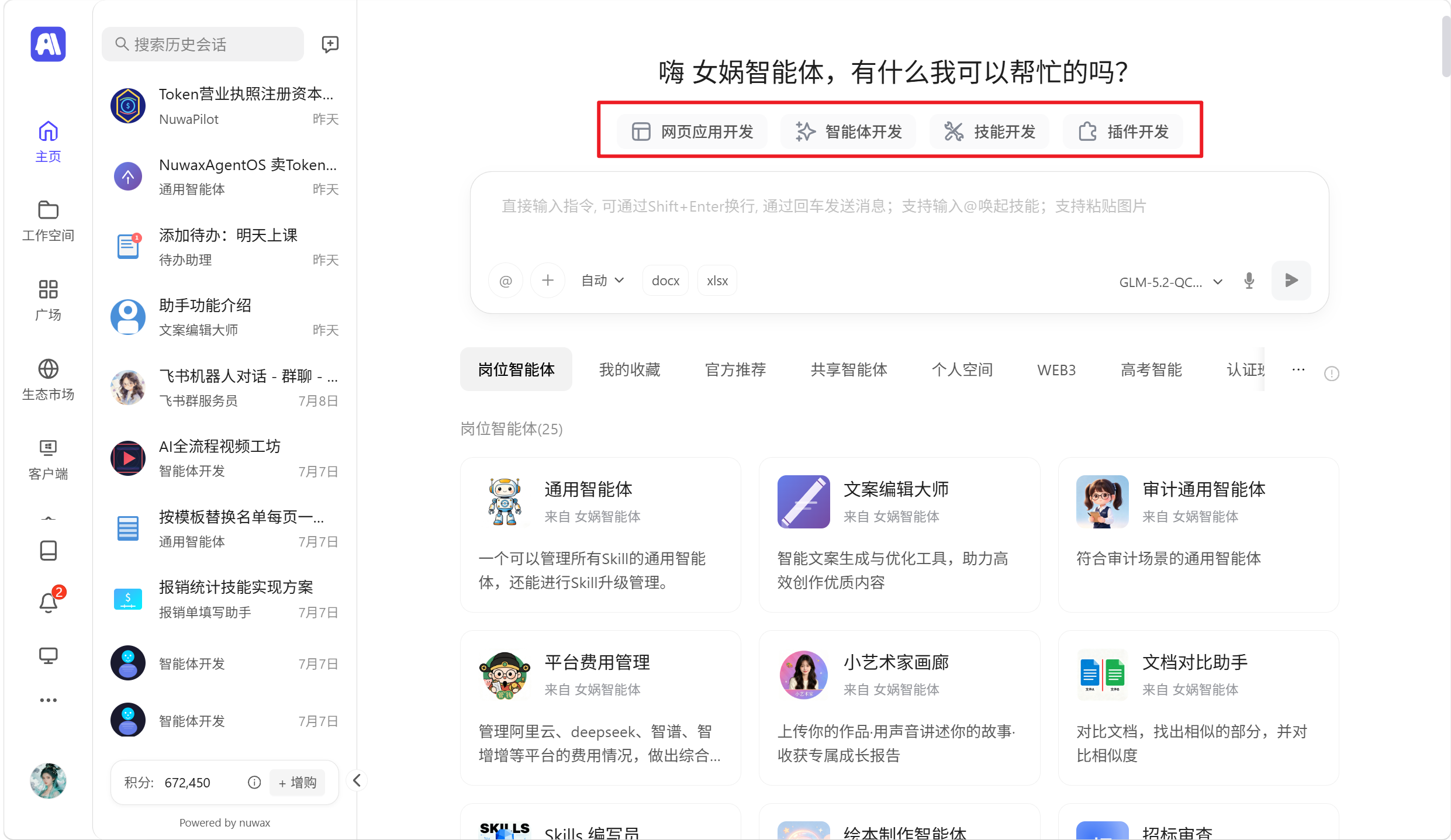Click the send message arrow button
Image resolution: width=1451 pixels, height=840 pixels.
click(x=1291, y=281)
